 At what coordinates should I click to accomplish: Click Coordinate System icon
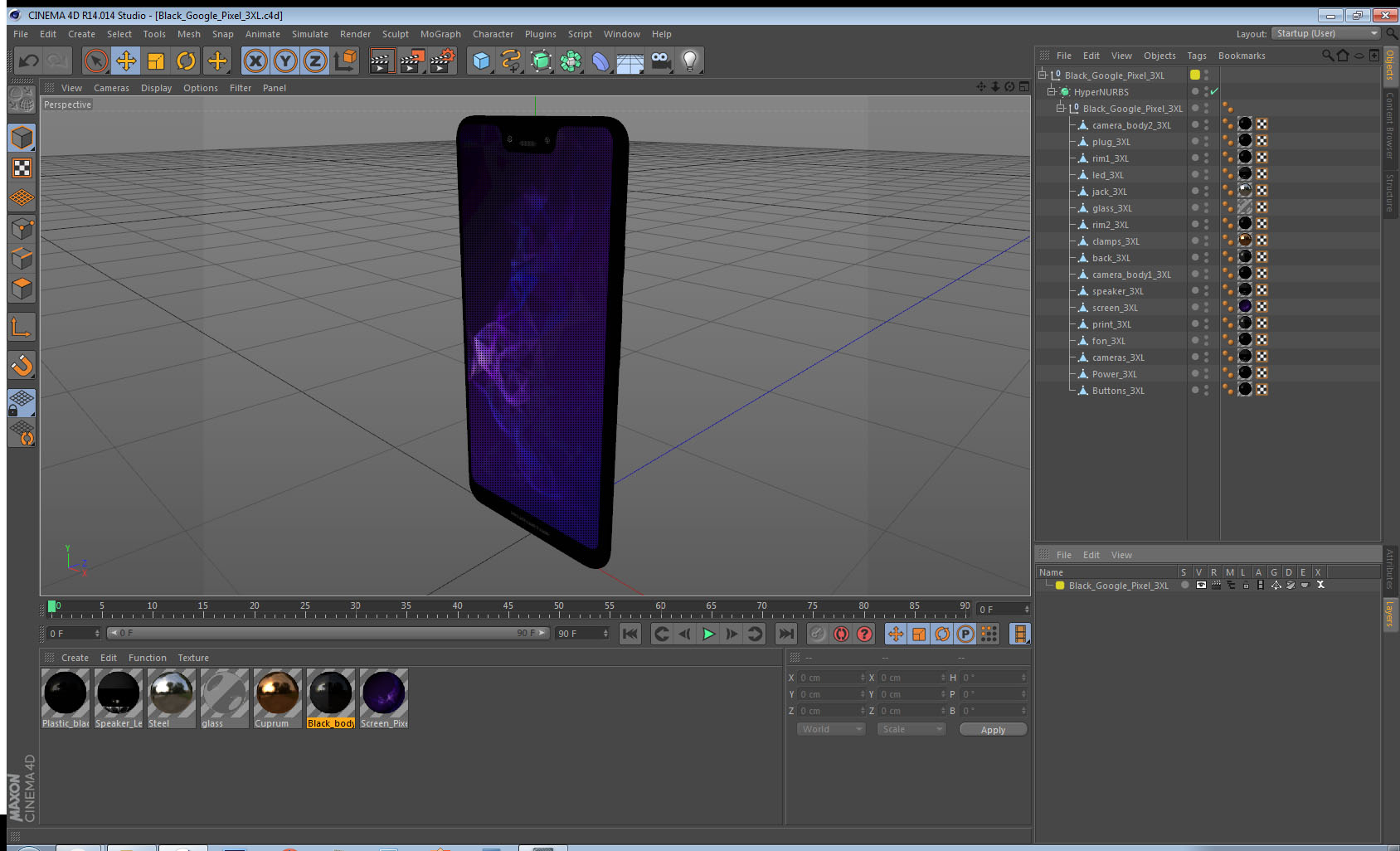point(345,61)
